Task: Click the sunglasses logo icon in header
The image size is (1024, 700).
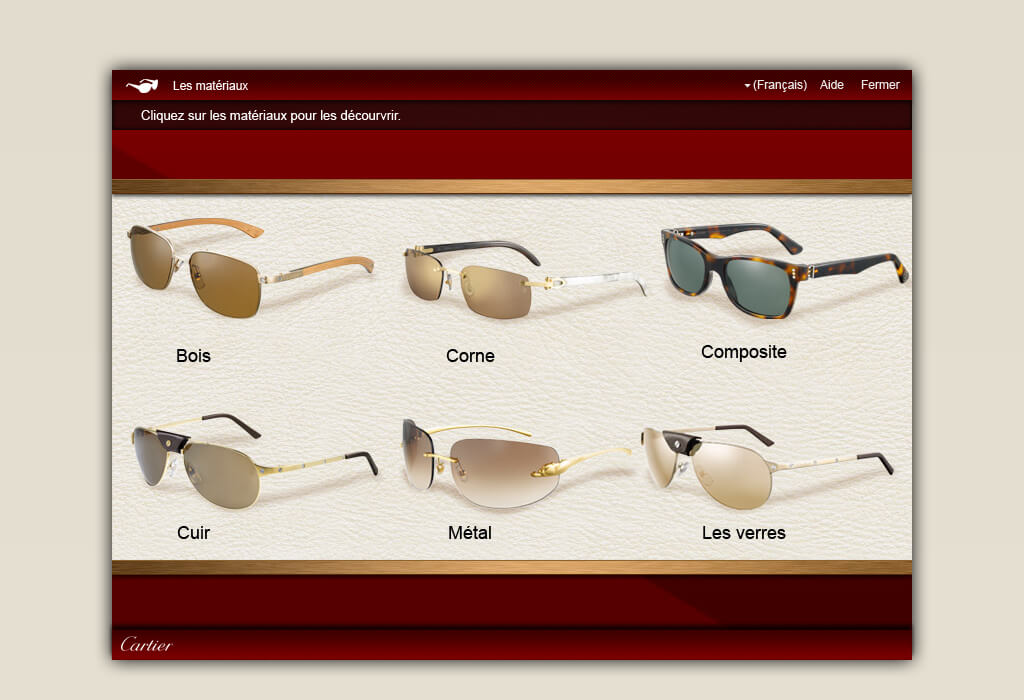Action: [142, 86]
